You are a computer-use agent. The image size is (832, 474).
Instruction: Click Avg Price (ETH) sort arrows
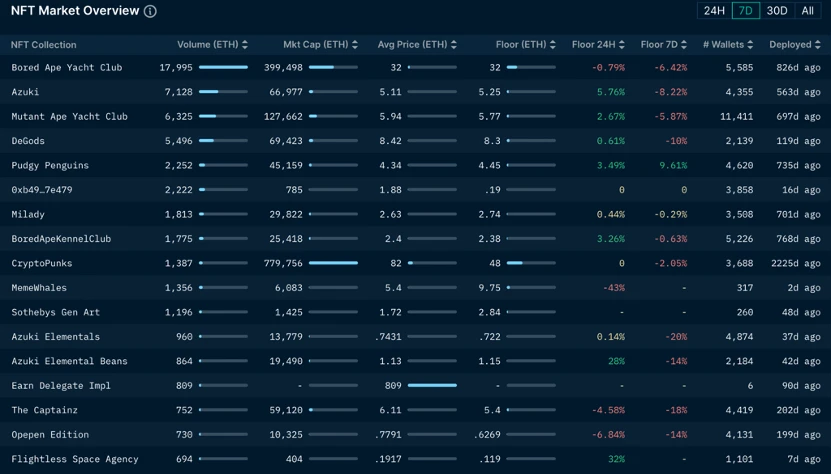coord(454,45)
